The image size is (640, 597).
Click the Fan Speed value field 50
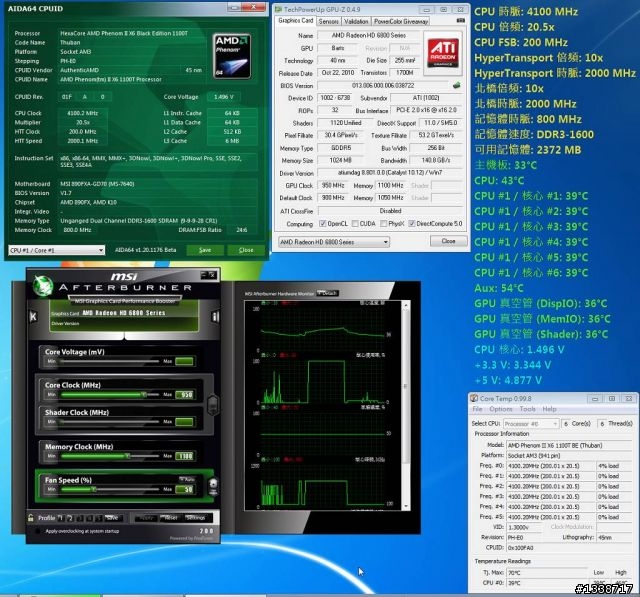coord(184,489)
